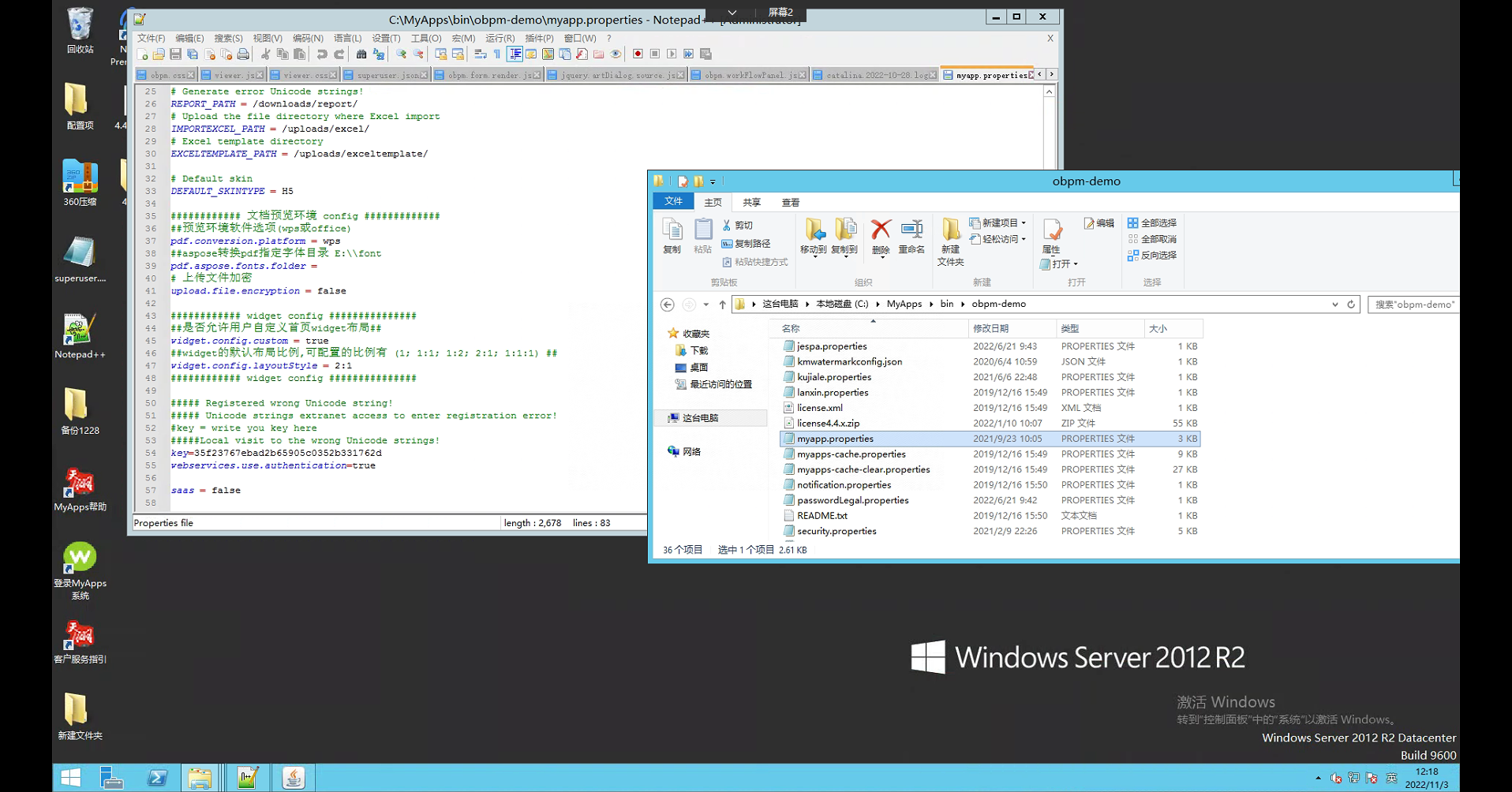Click the Up arrow in Explorer navigation

pos(722,304)
